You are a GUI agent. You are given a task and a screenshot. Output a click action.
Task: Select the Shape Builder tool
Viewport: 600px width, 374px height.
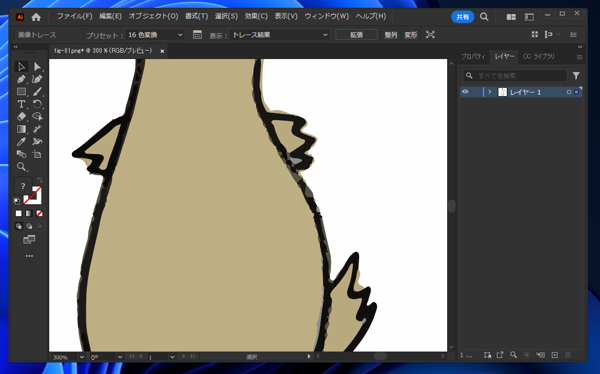click(37, 116)
